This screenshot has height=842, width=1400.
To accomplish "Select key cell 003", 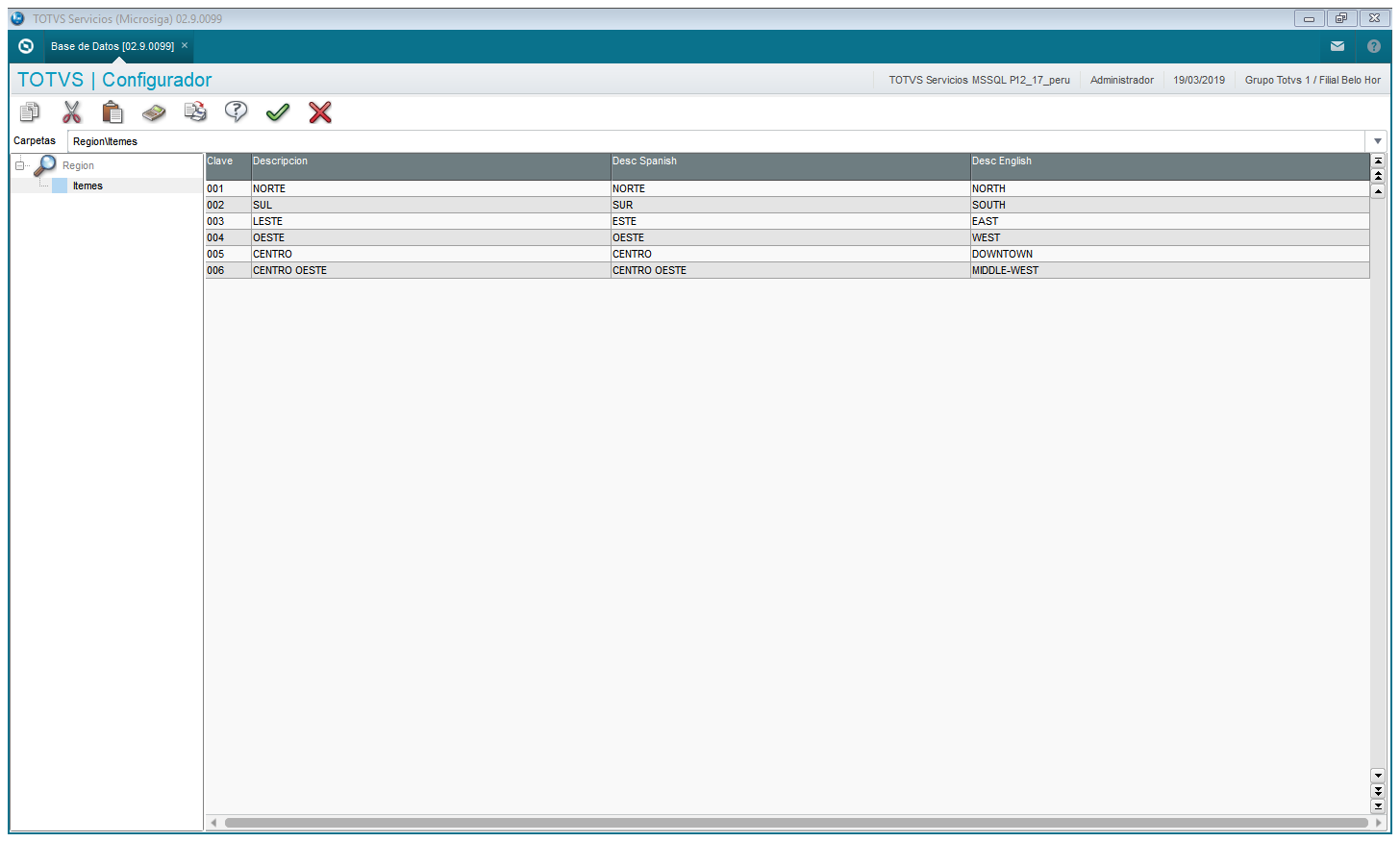I will (228, 221).
